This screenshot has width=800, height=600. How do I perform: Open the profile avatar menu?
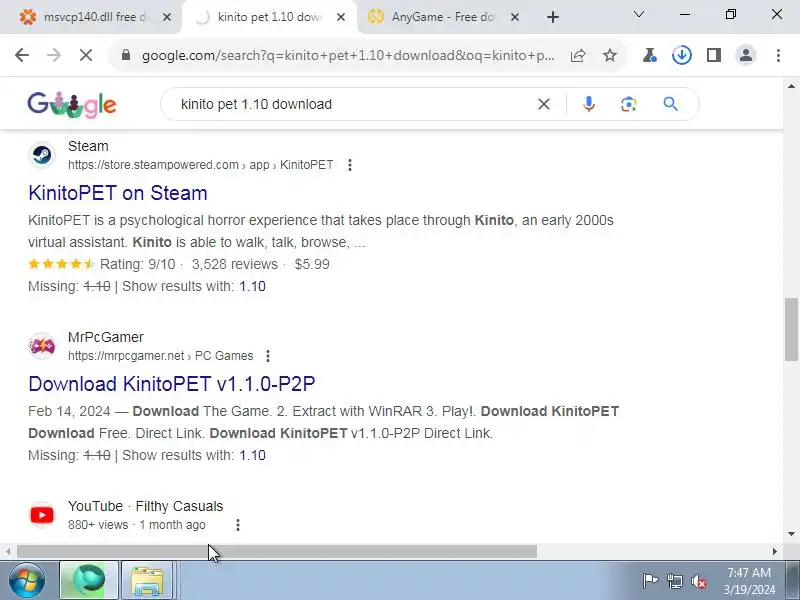click(746, 55)
